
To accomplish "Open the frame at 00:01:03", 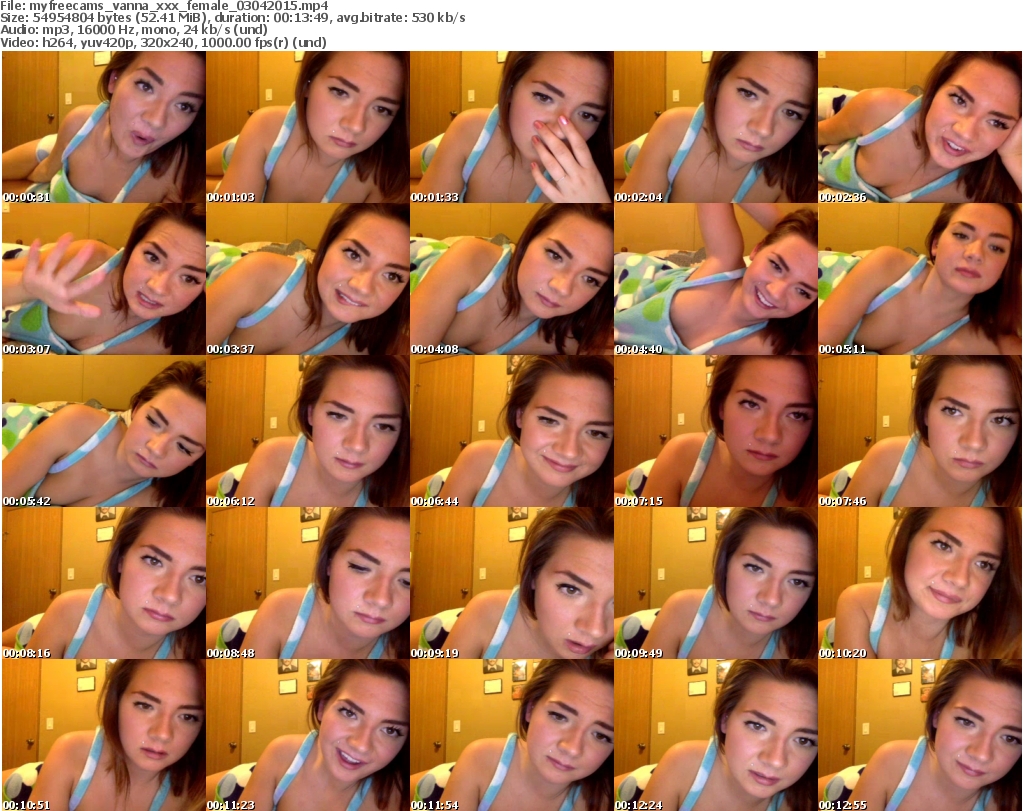I will (x=308, y=127).
